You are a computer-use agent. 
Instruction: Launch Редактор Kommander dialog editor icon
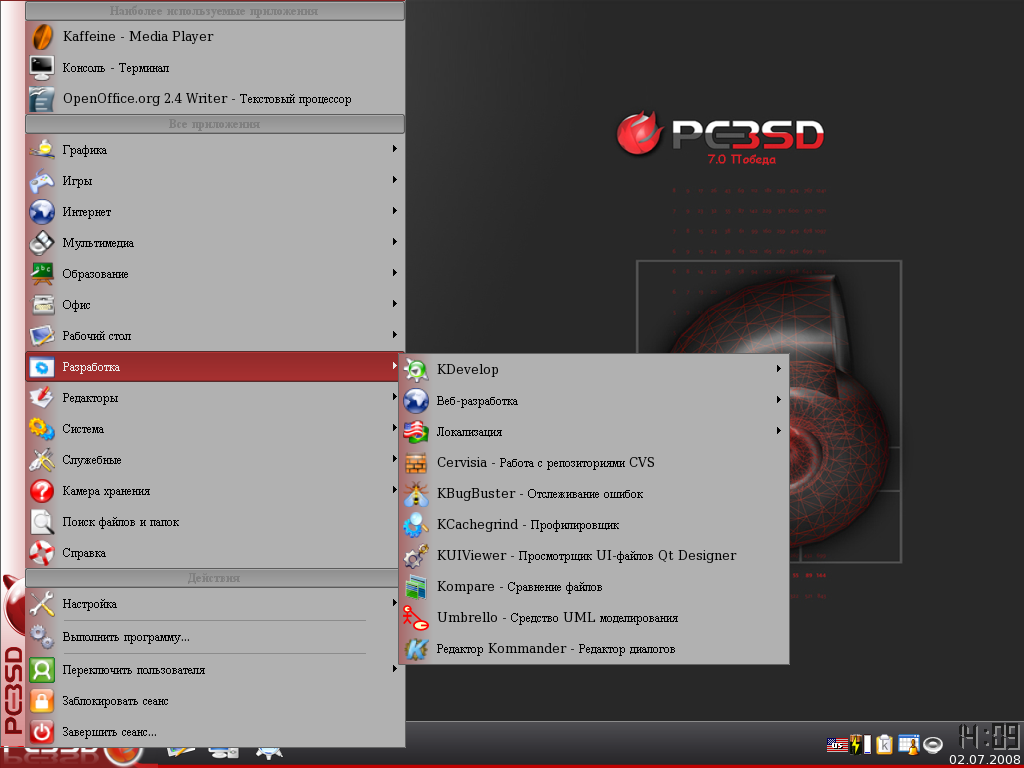[415, 649]
